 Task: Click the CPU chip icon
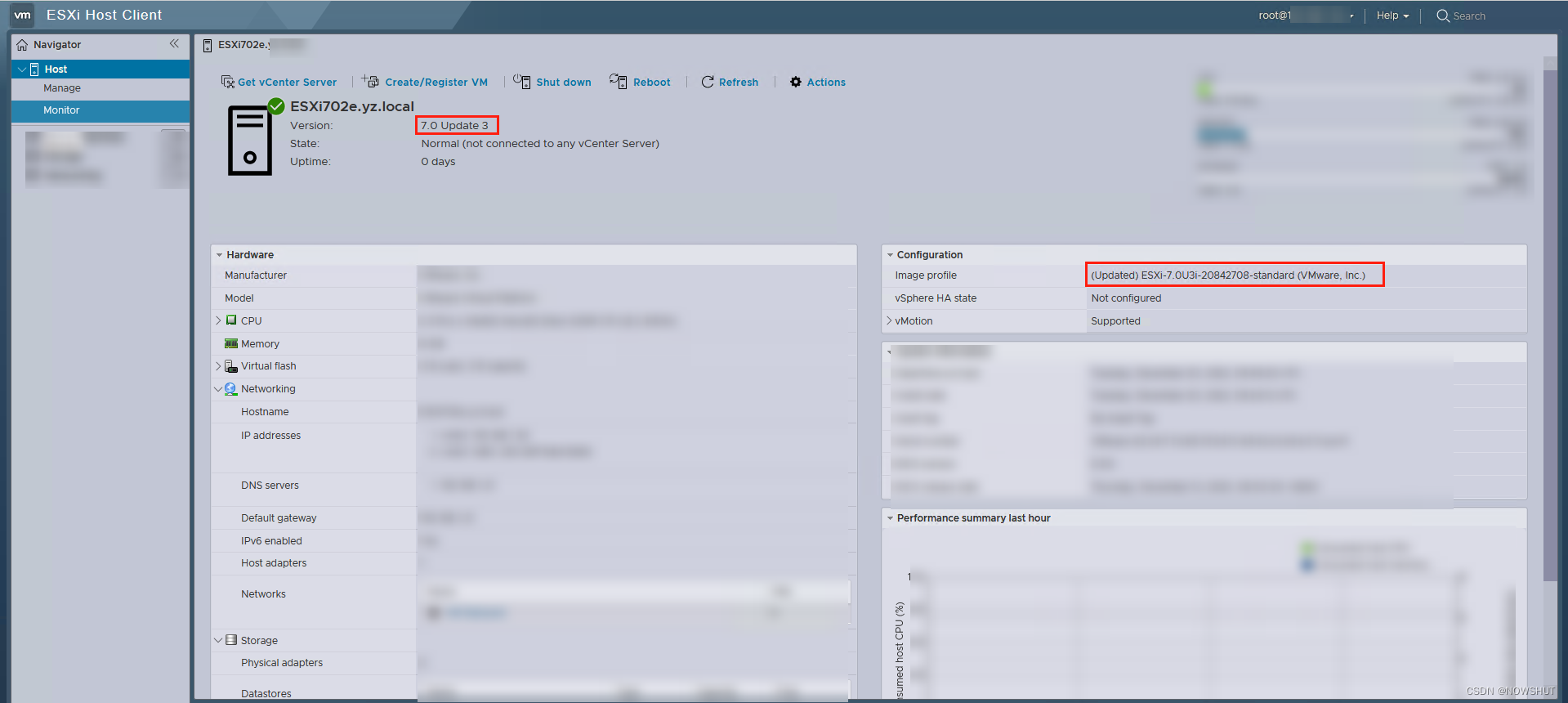(231, 320)
